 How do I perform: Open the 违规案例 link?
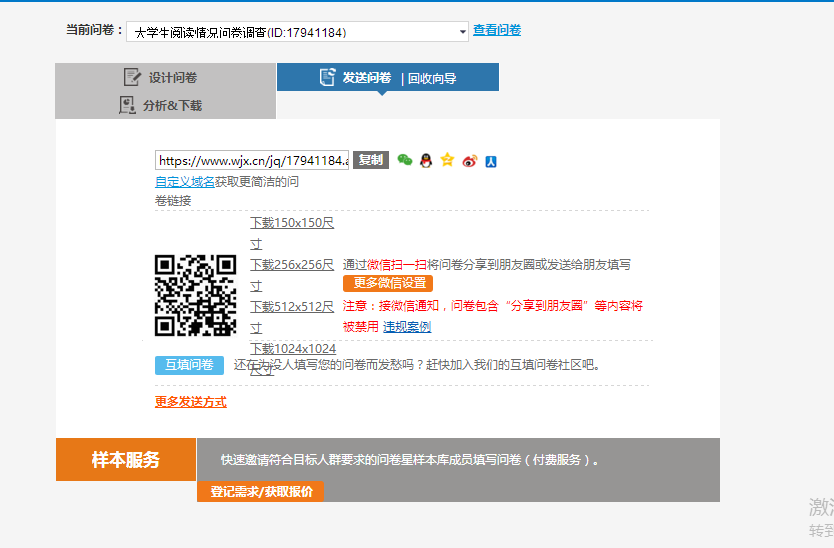click(x=407, y=327)
